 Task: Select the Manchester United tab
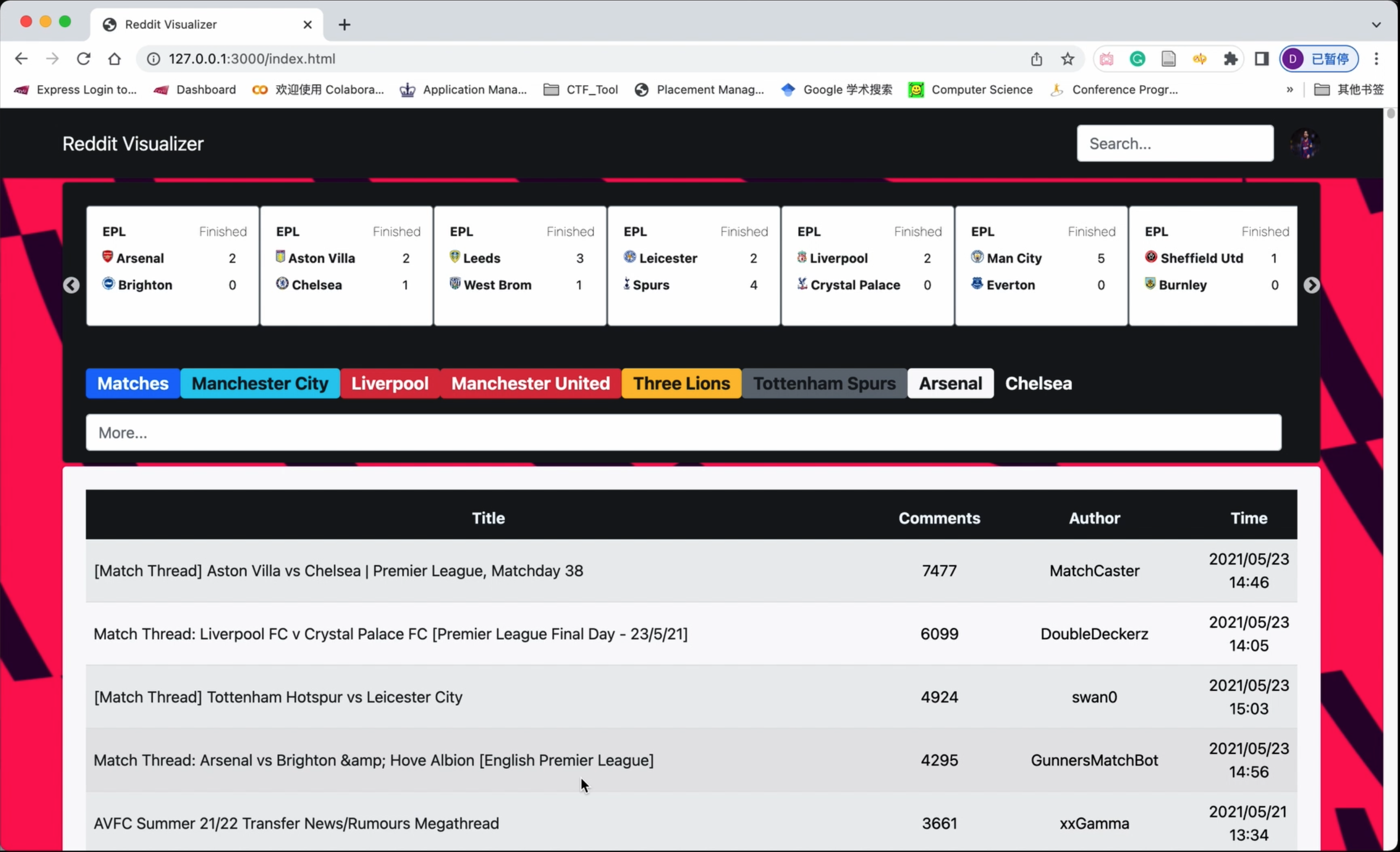531,383
